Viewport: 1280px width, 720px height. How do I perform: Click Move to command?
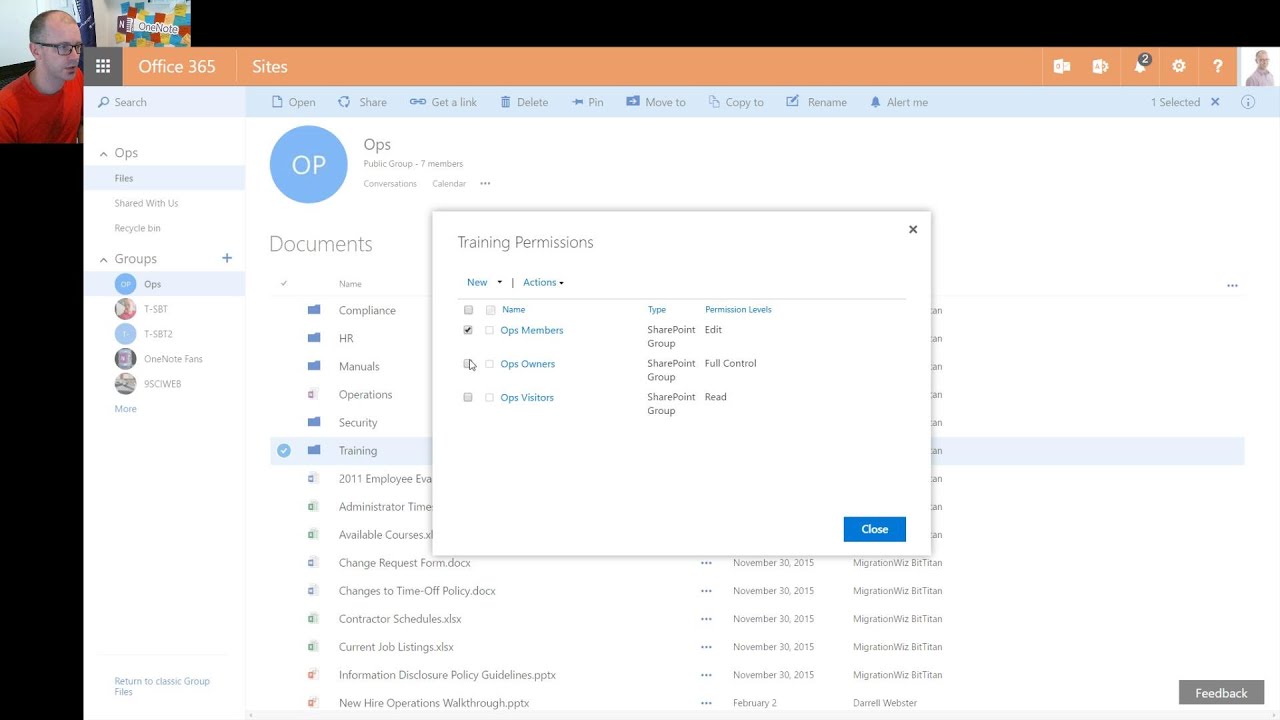tap(656, 102)
